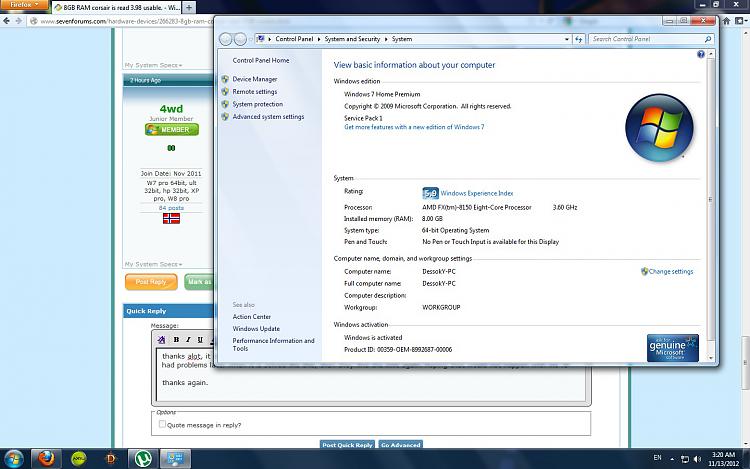The image size is (750, 469).
Task: Click the Control Panel forward arrow button
Action: [241, 39]
